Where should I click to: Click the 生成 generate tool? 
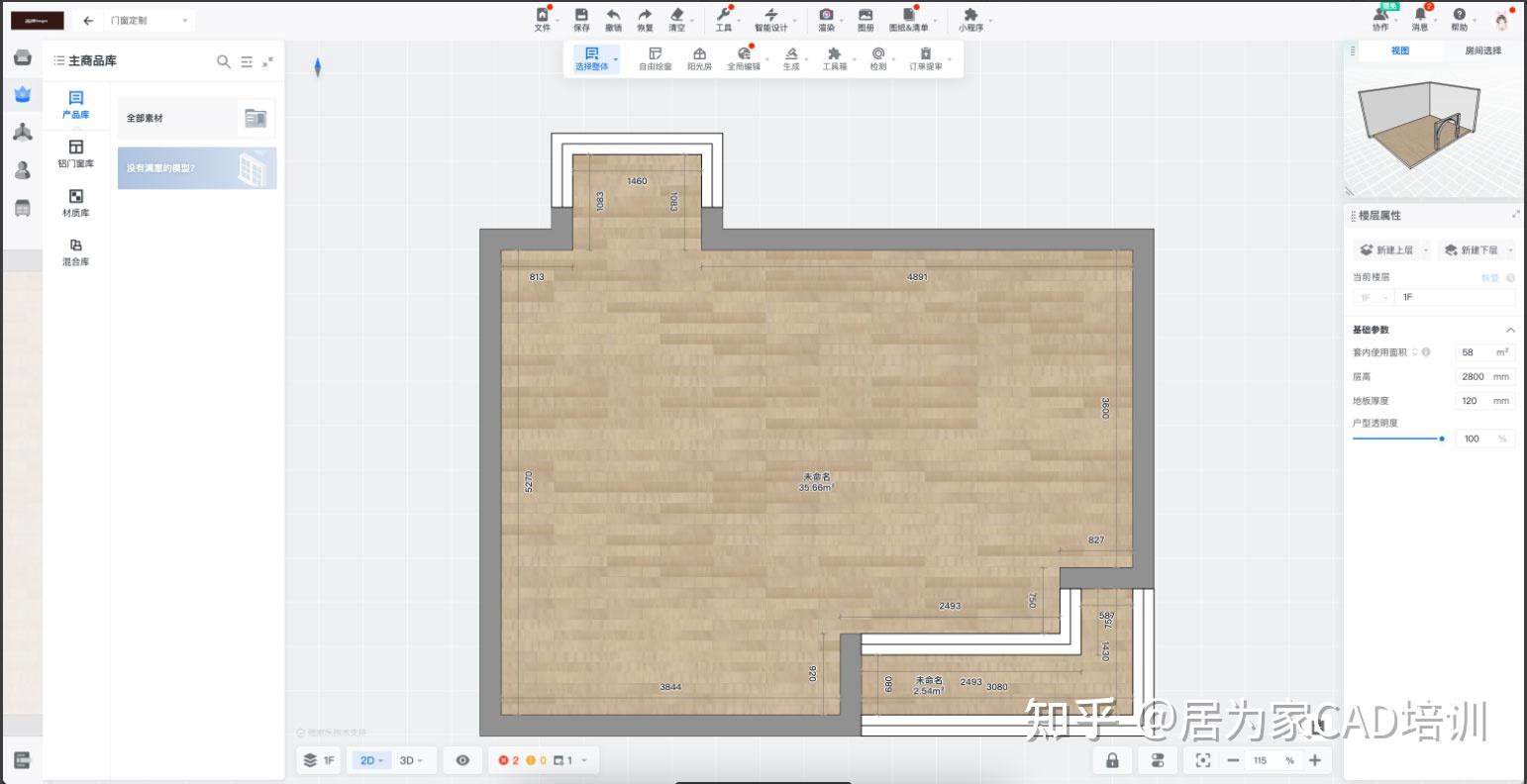pos(791,58)
